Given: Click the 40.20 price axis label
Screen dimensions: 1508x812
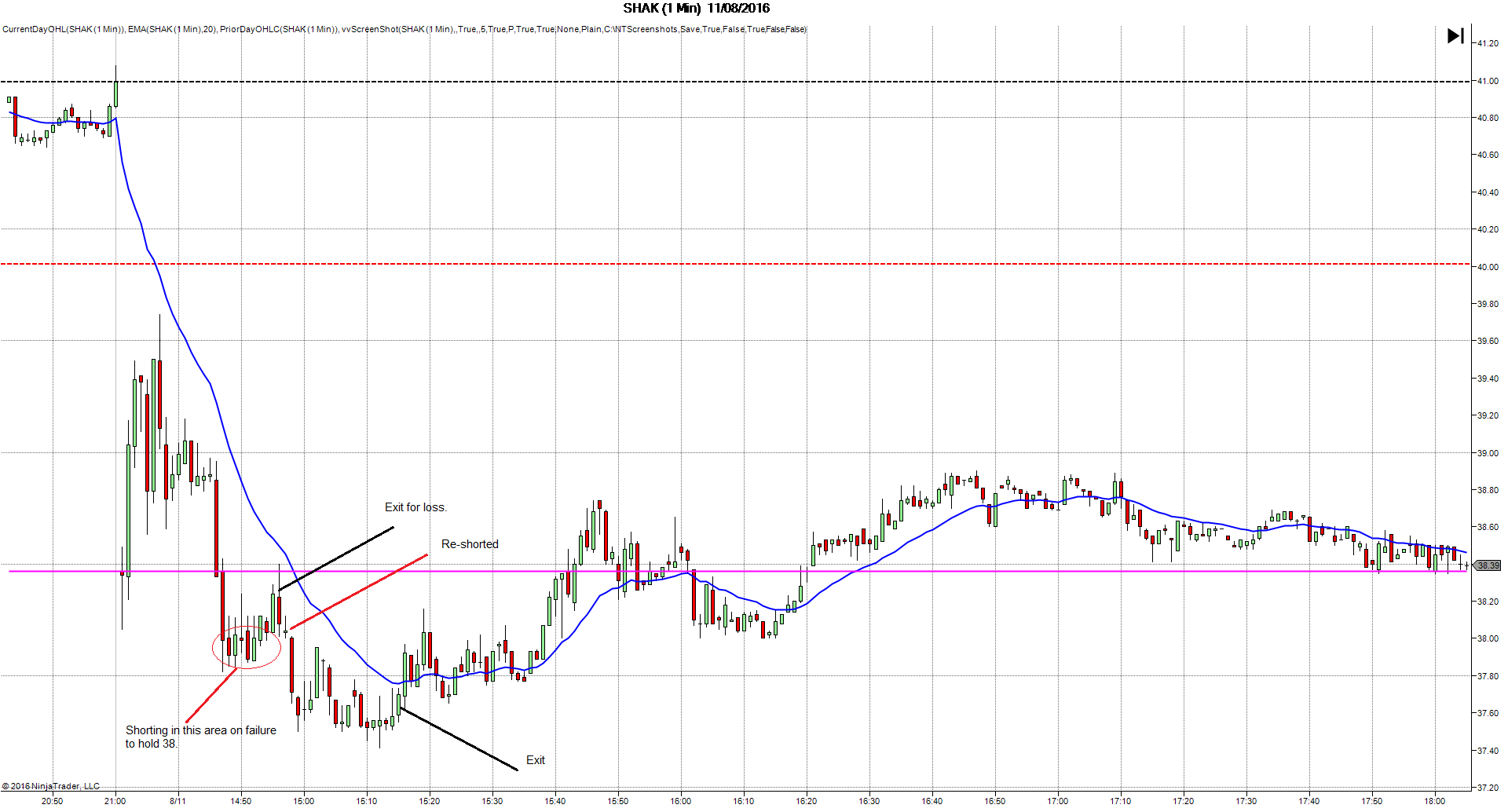Looking at the screenshot, I should click(1488, 230).
